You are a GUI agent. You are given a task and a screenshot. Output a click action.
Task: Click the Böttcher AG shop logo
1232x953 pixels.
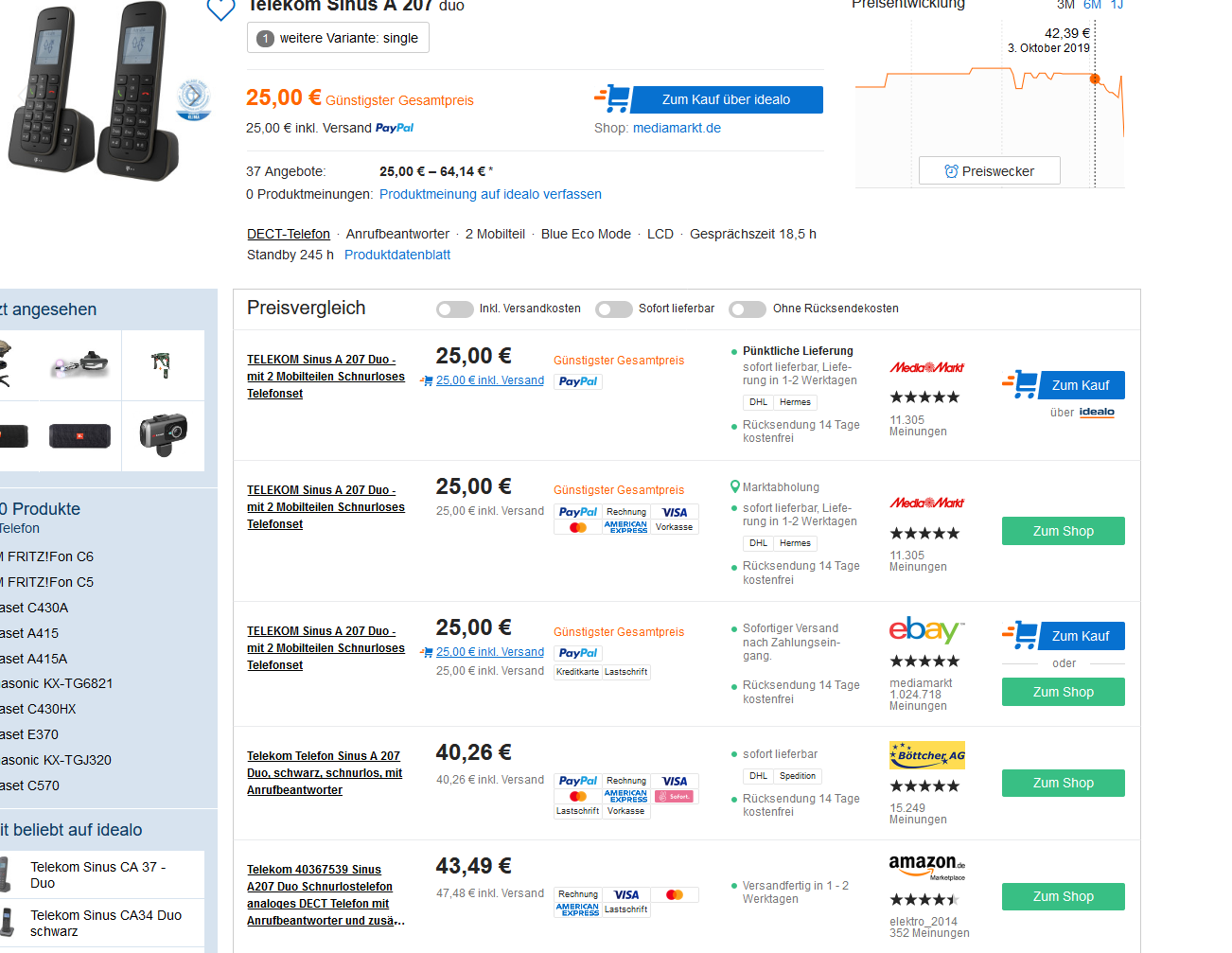(x=926, y=755)
